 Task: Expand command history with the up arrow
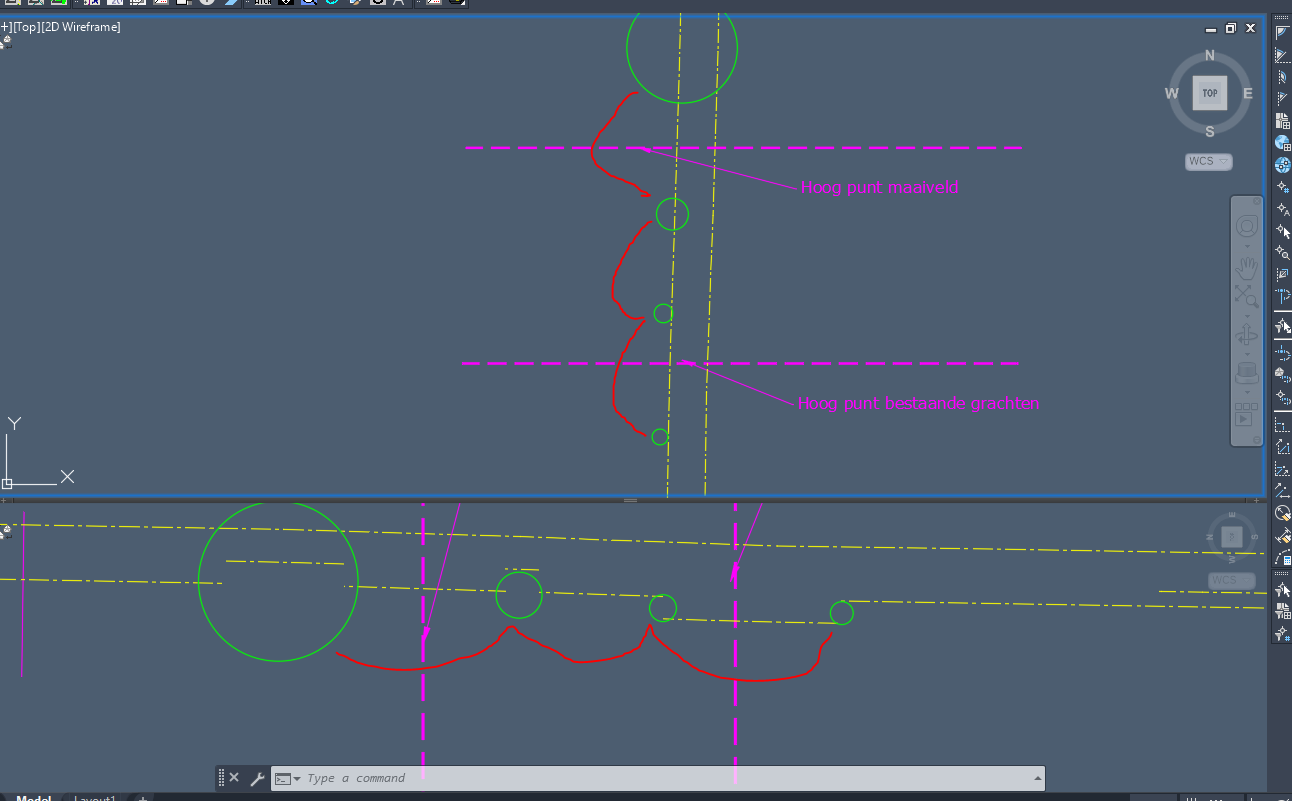(x=1037, y=778)
